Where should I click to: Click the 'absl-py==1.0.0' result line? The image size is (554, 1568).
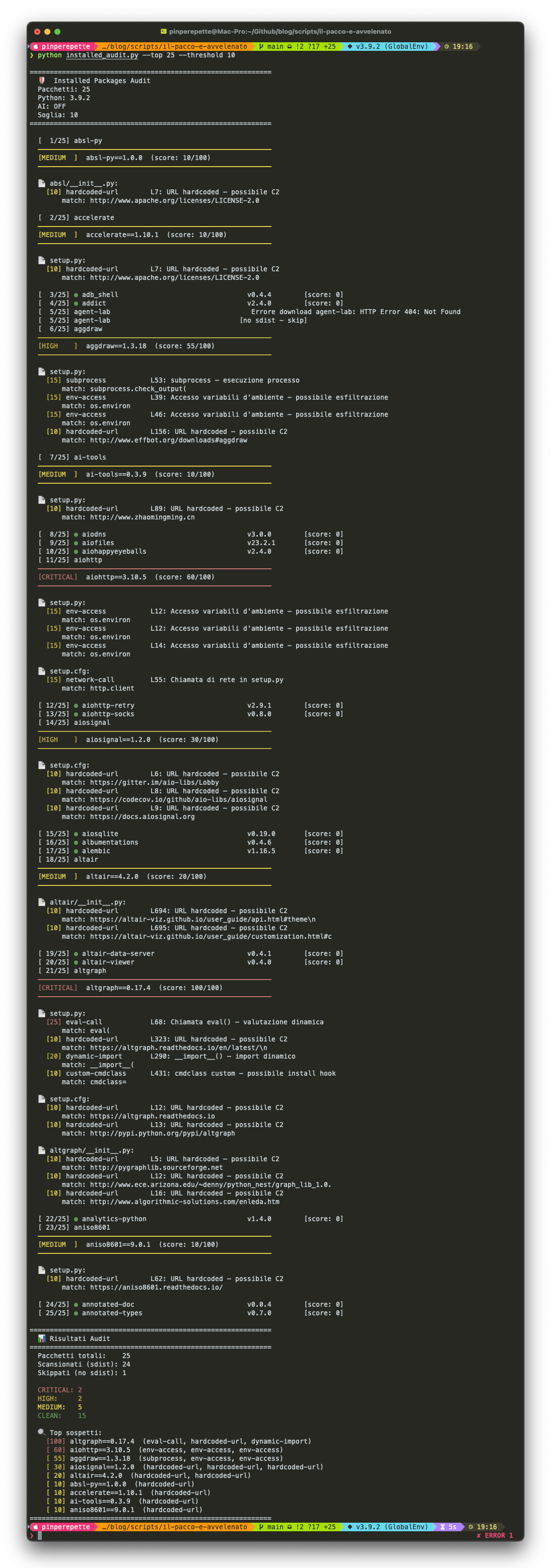coord(124,158)
